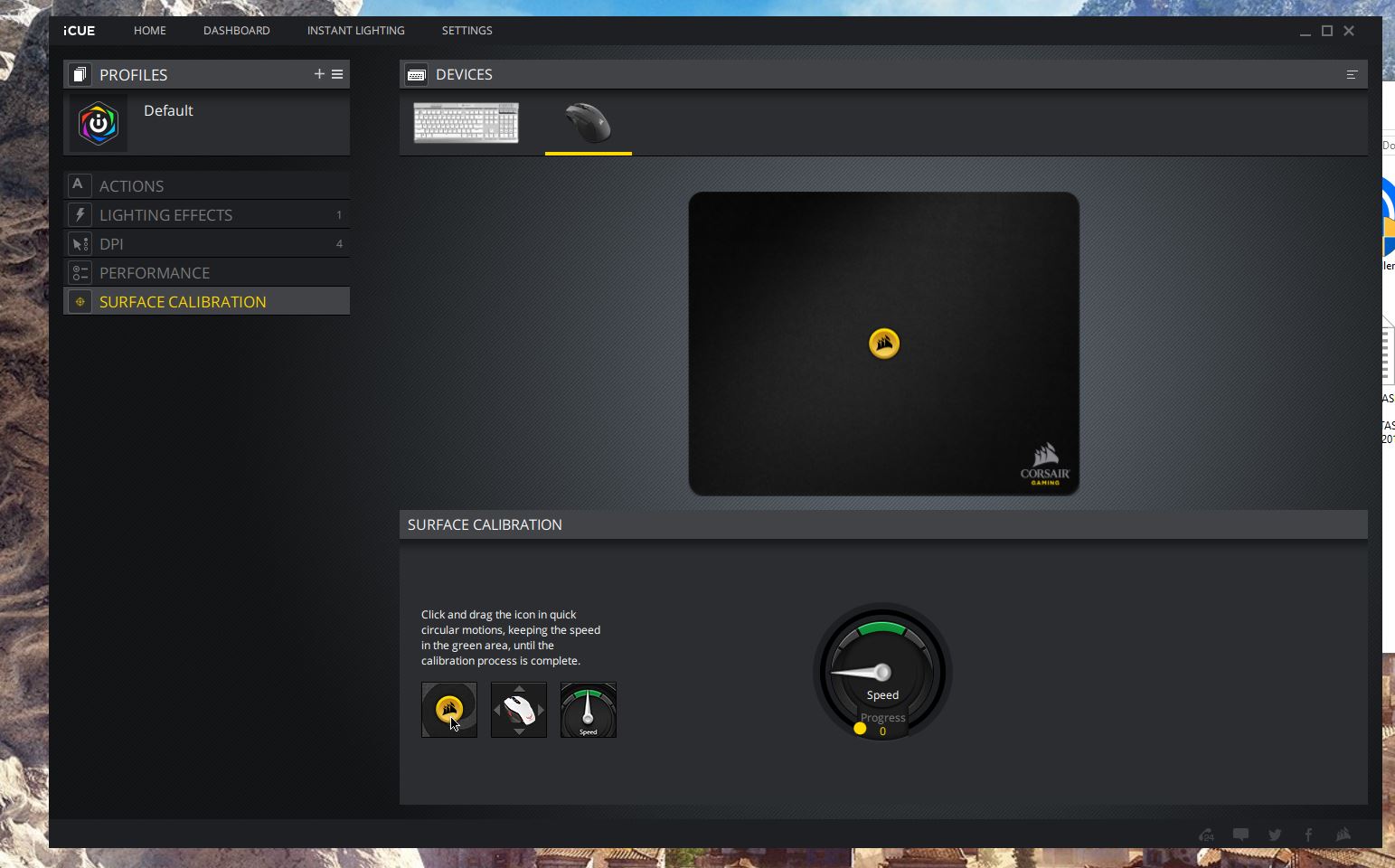
Task: Click the Surface Calibration target icon
Action: [80, 301]
